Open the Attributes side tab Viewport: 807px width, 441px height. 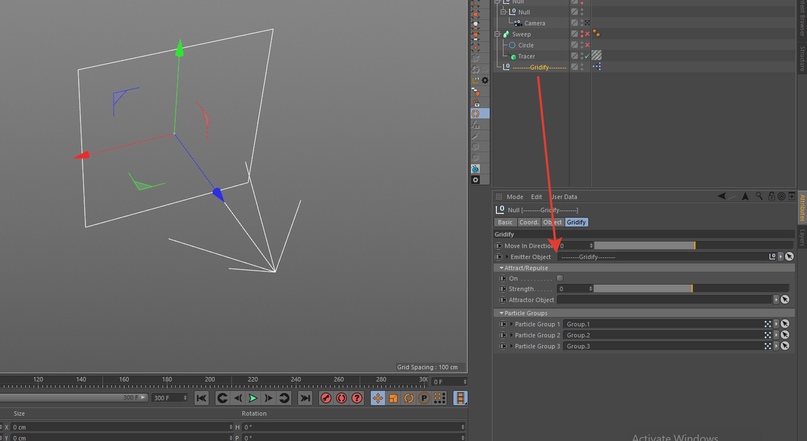(802, 208)
